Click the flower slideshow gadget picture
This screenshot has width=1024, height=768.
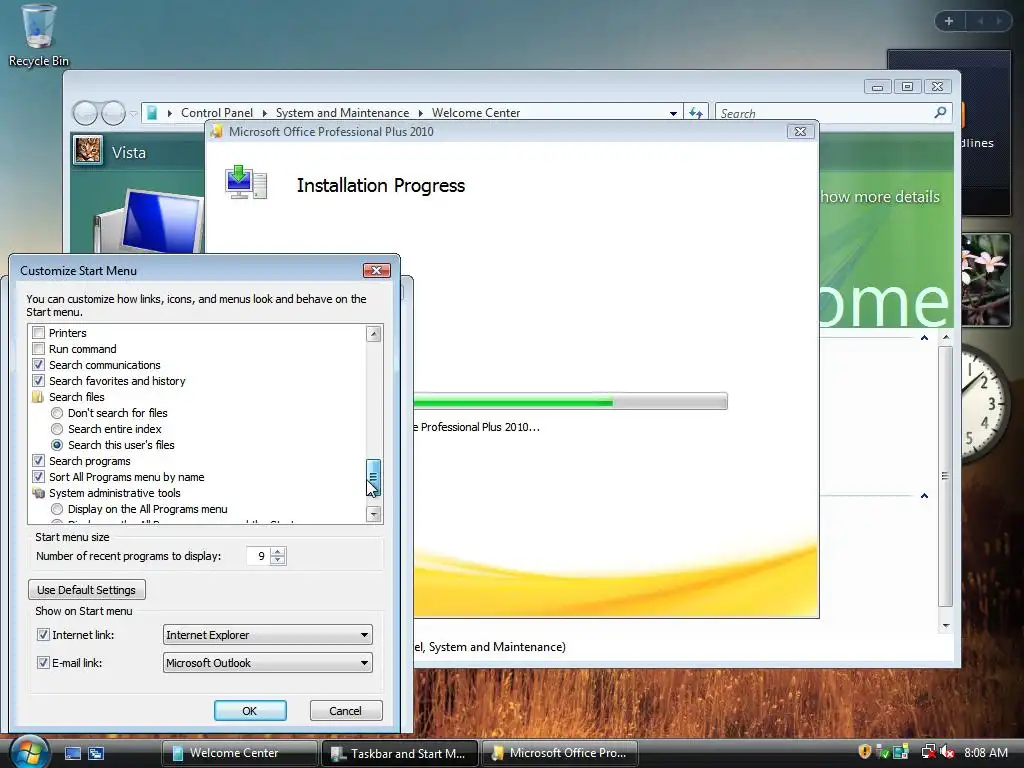(985, 279)
